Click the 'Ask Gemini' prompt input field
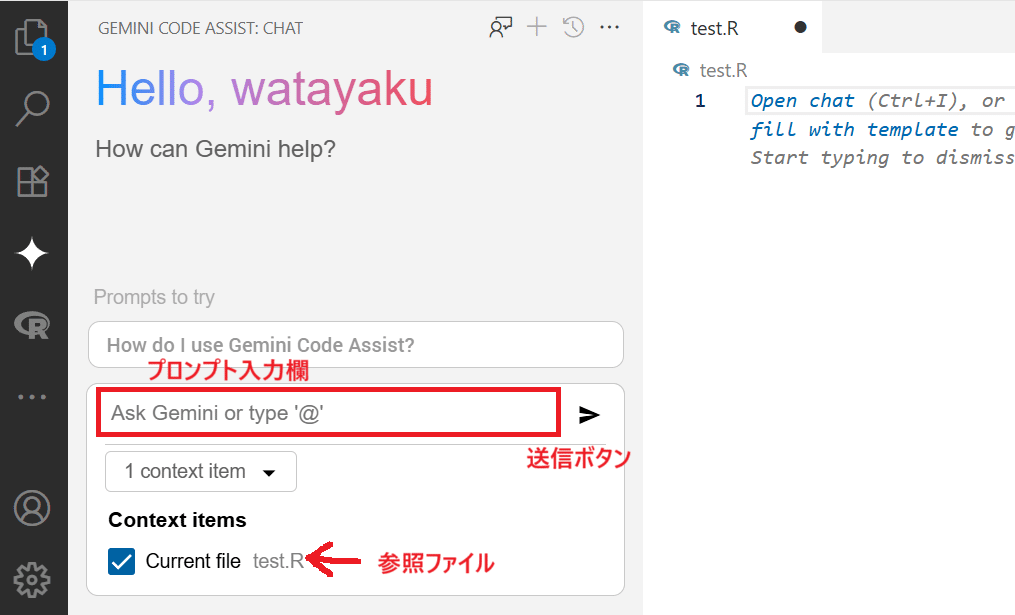This screenshot has height=615, width=1015. [x=327, y=412]
